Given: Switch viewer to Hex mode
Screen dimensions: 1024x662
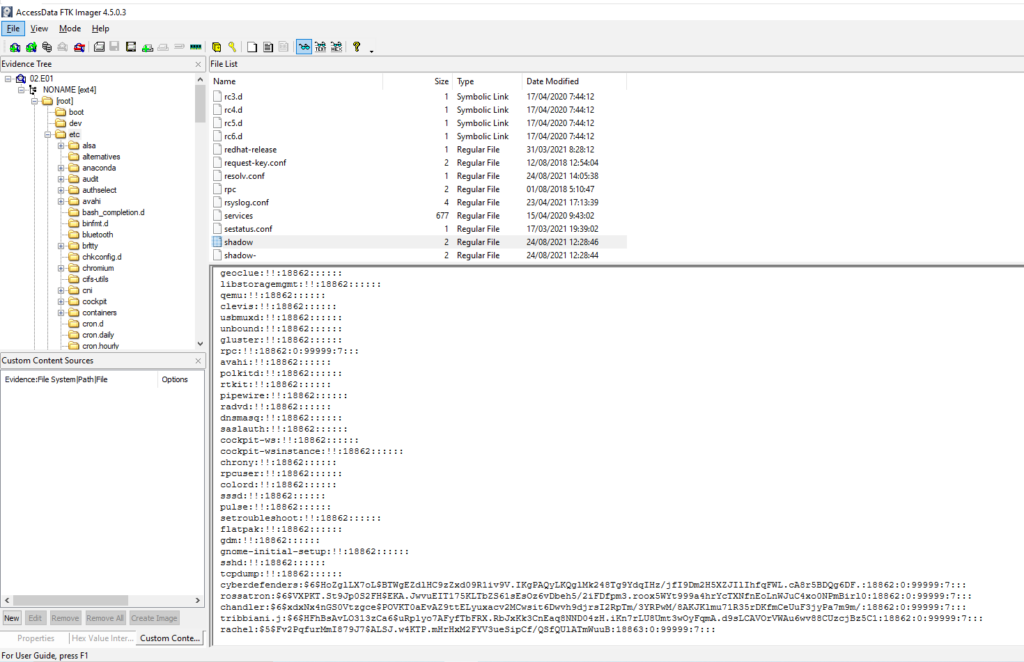Looking at the screenshot, I should tap(338, 47).
